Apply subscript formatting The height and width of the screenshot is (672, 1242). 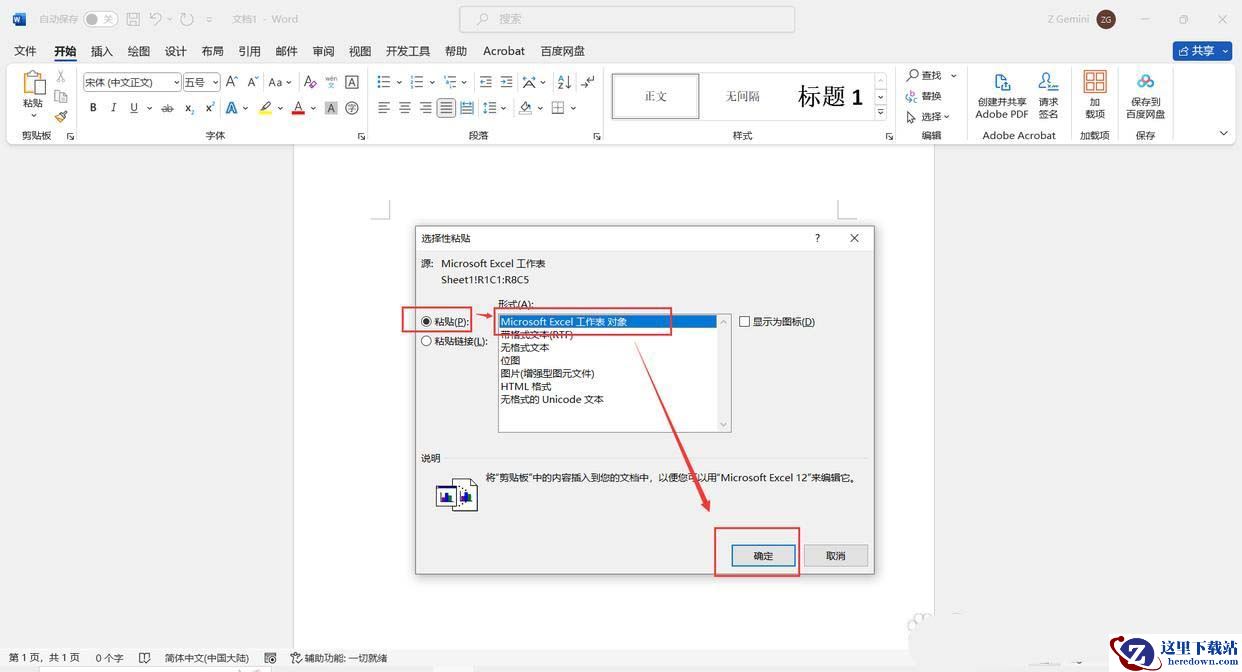[x=189, y=108]
